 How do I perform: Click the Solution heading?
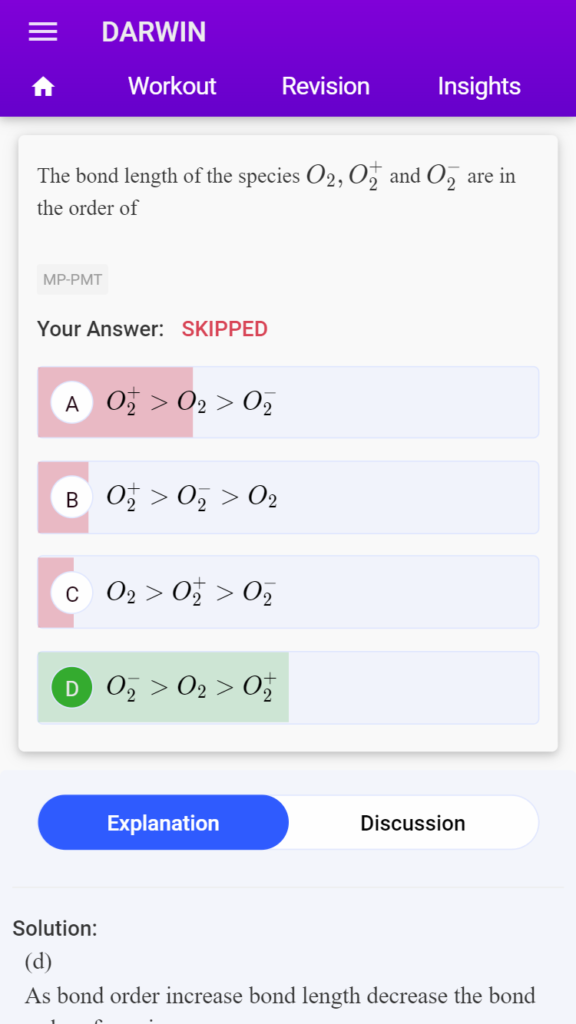(x=55, y=928)
